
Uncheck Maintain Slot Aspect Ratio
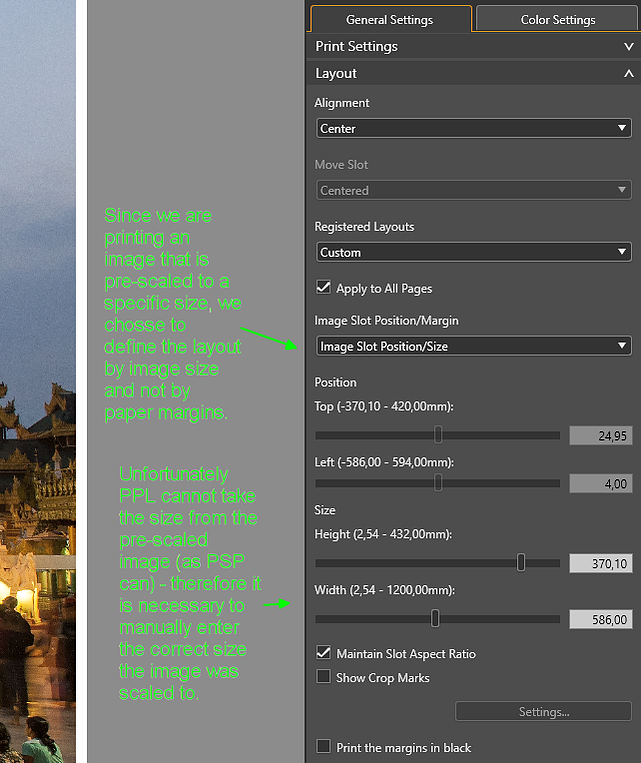click(x=324, y=653)
